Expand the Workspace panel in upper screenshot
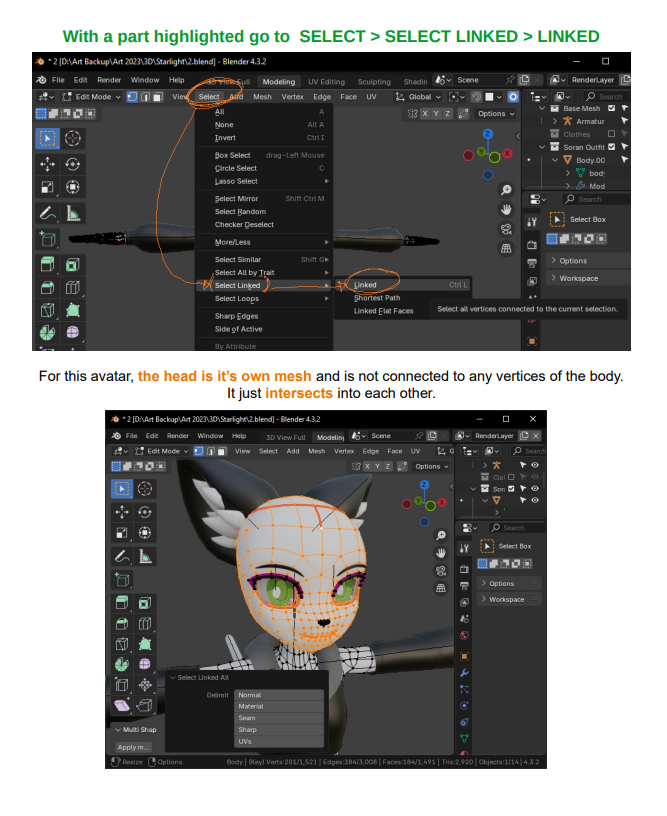667x816 pixels. point(578,278)
